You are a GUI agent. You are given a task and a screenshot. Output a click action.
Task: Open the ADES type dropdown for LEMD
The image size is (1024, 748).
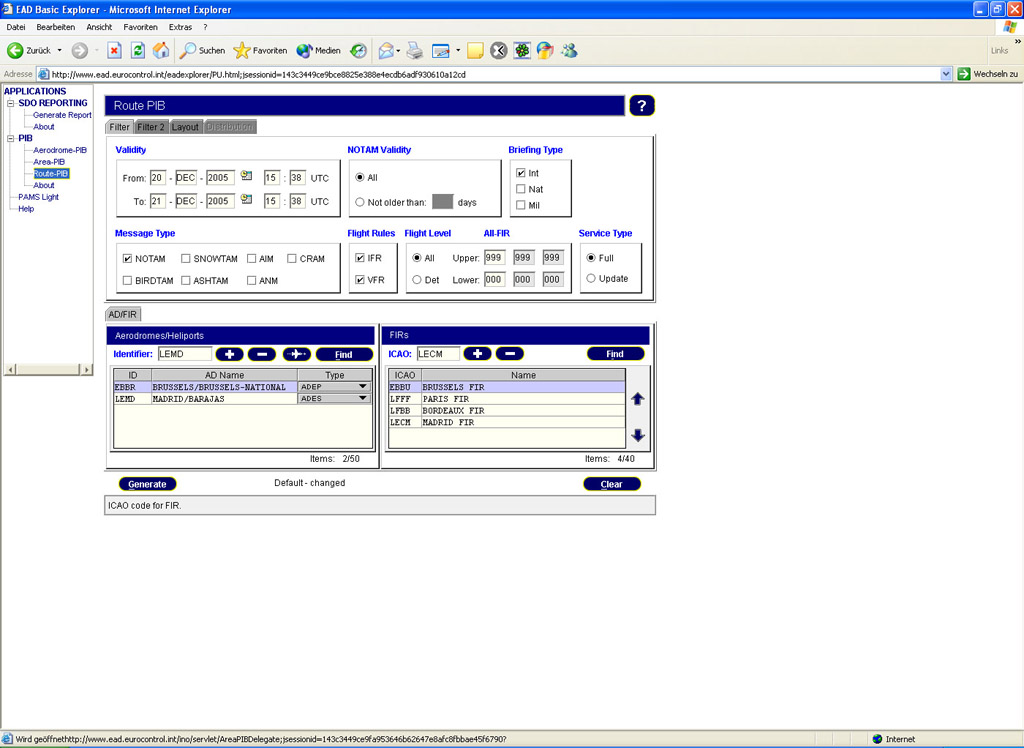click(361, 399)
